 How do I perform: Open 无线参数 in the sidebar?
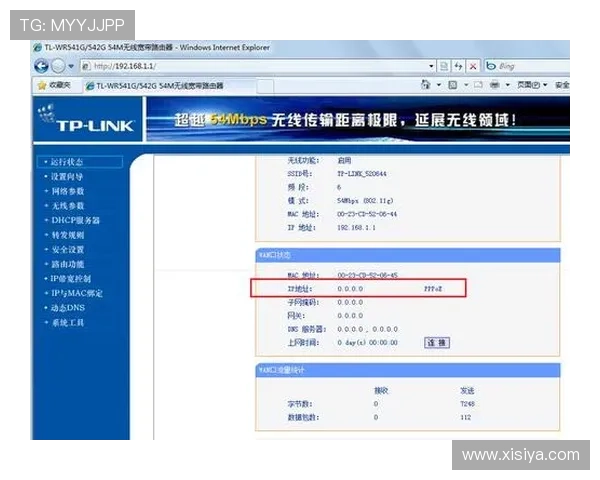pyautogui.click(x=67, y=206)
